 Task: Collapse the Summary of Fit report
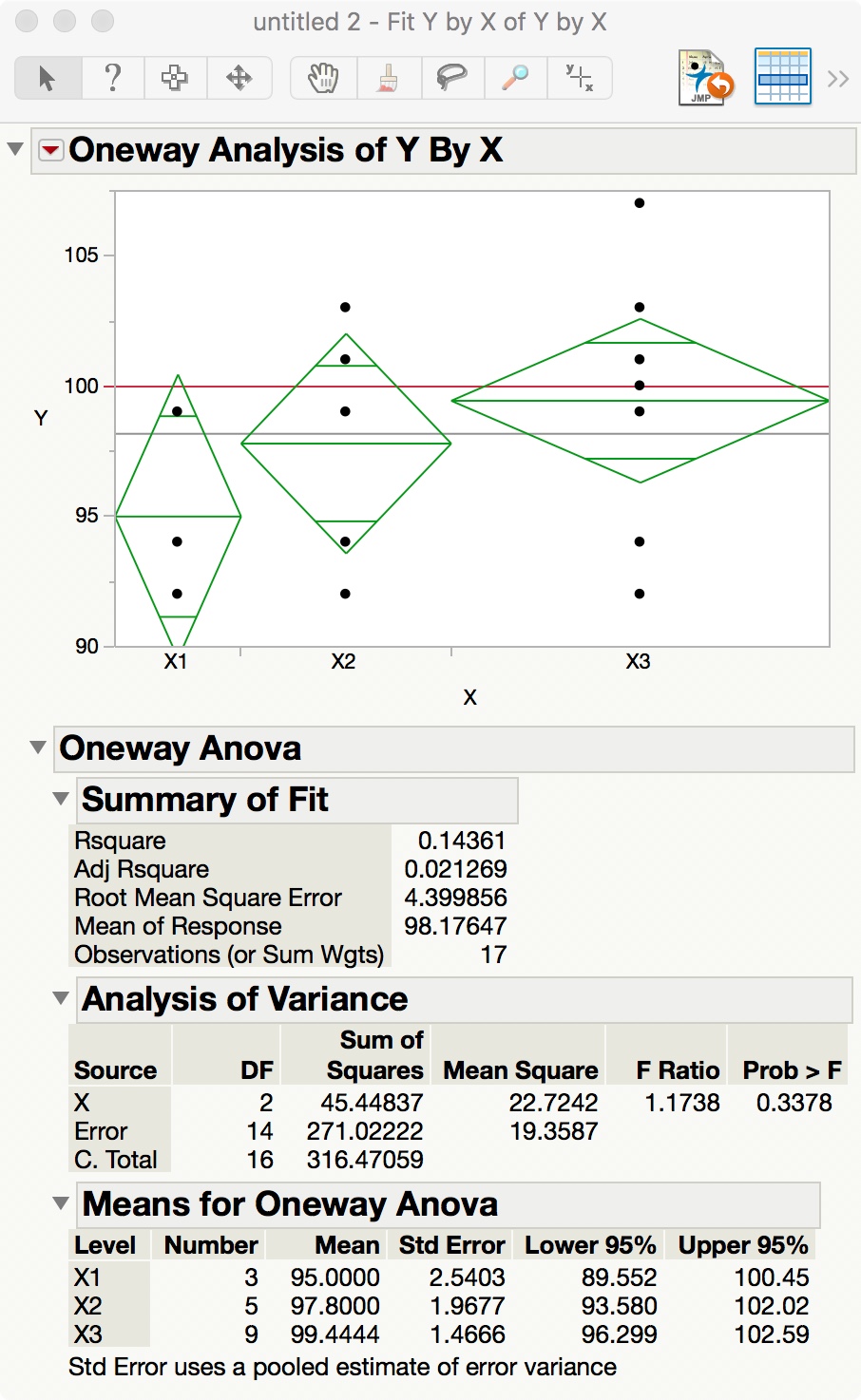[x=61, y=799]
